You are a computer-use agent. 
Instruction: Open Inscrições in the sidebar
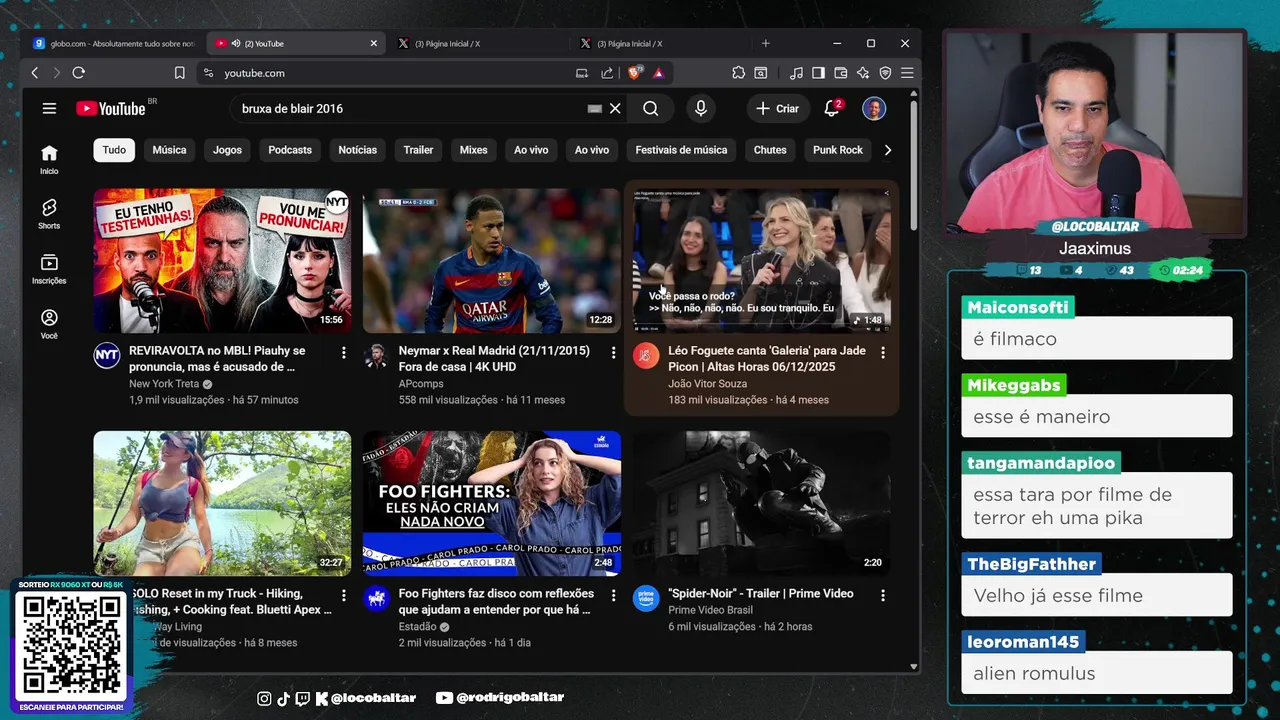click(49, 268)
